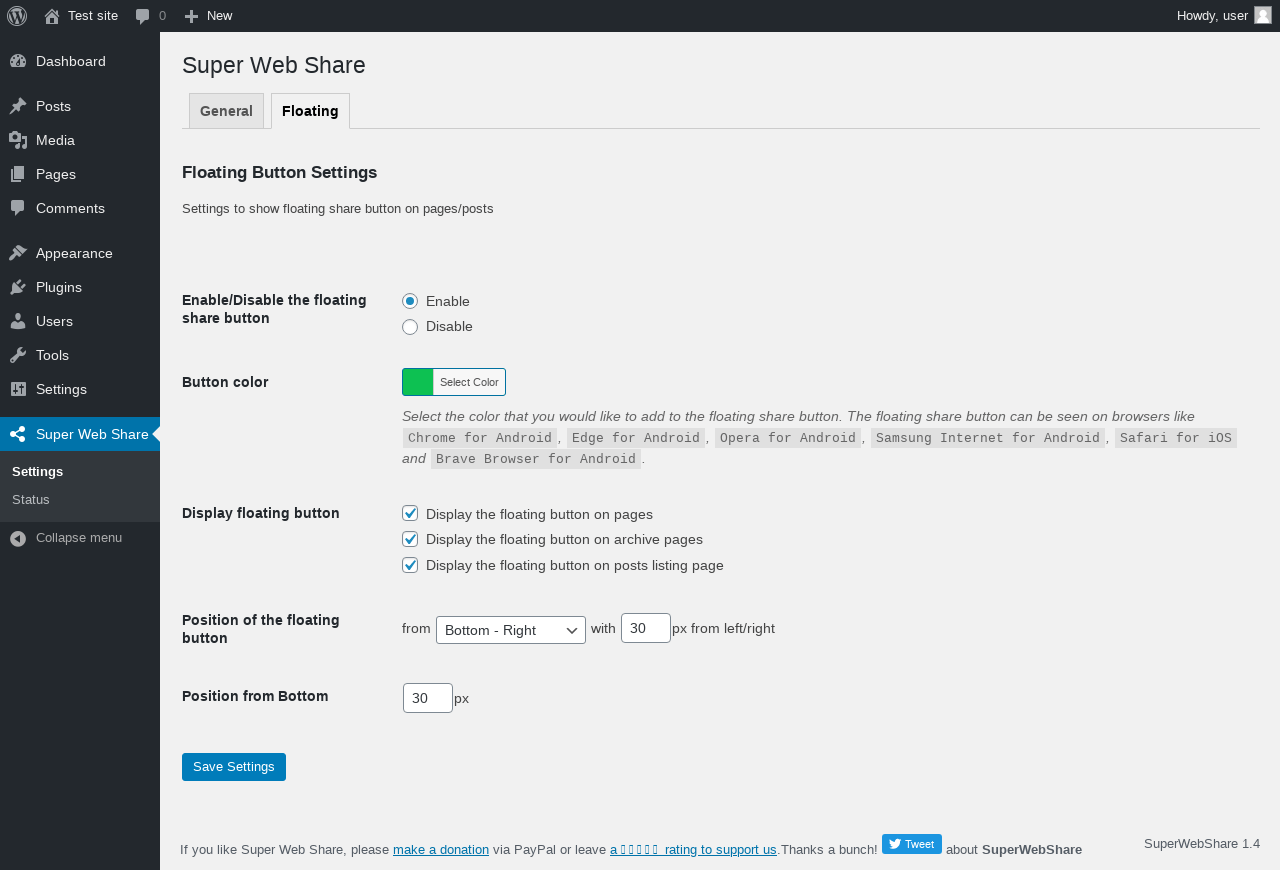Open Posts menu item
This screenshot has width=1280, height=870.
[80, 106]
